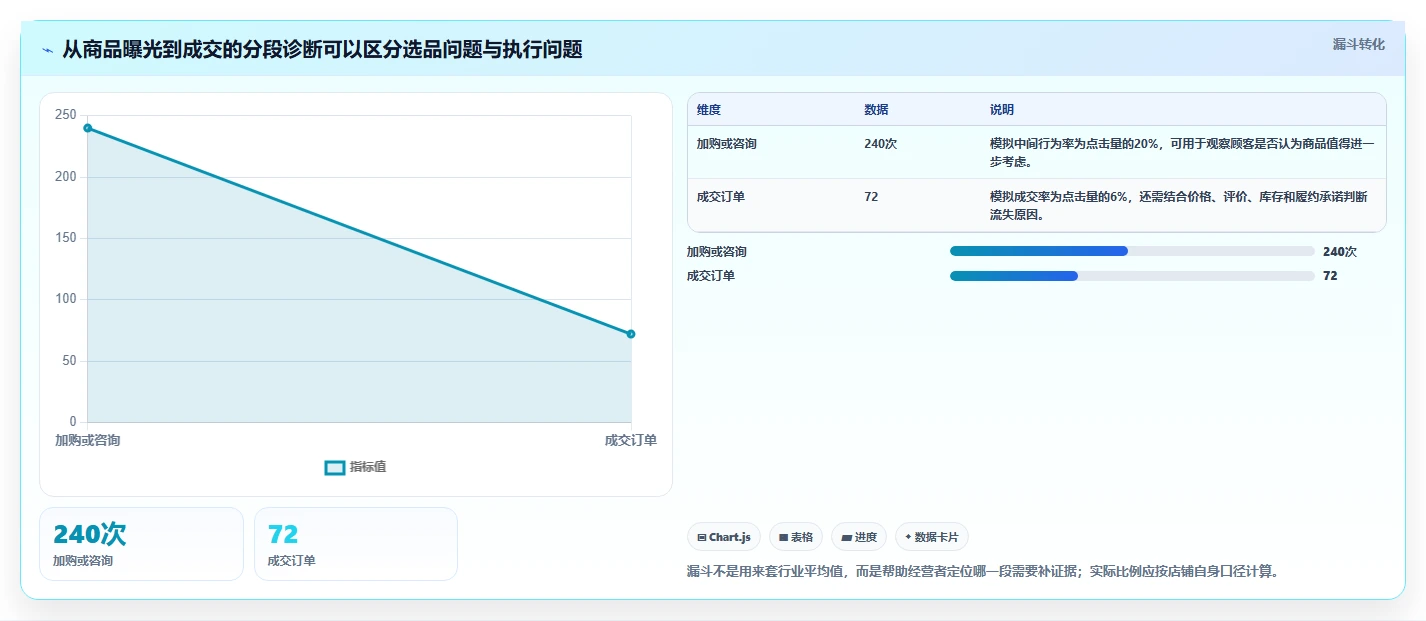
Task: Click the icon in the 进度 chip
Action: (846, 538)
